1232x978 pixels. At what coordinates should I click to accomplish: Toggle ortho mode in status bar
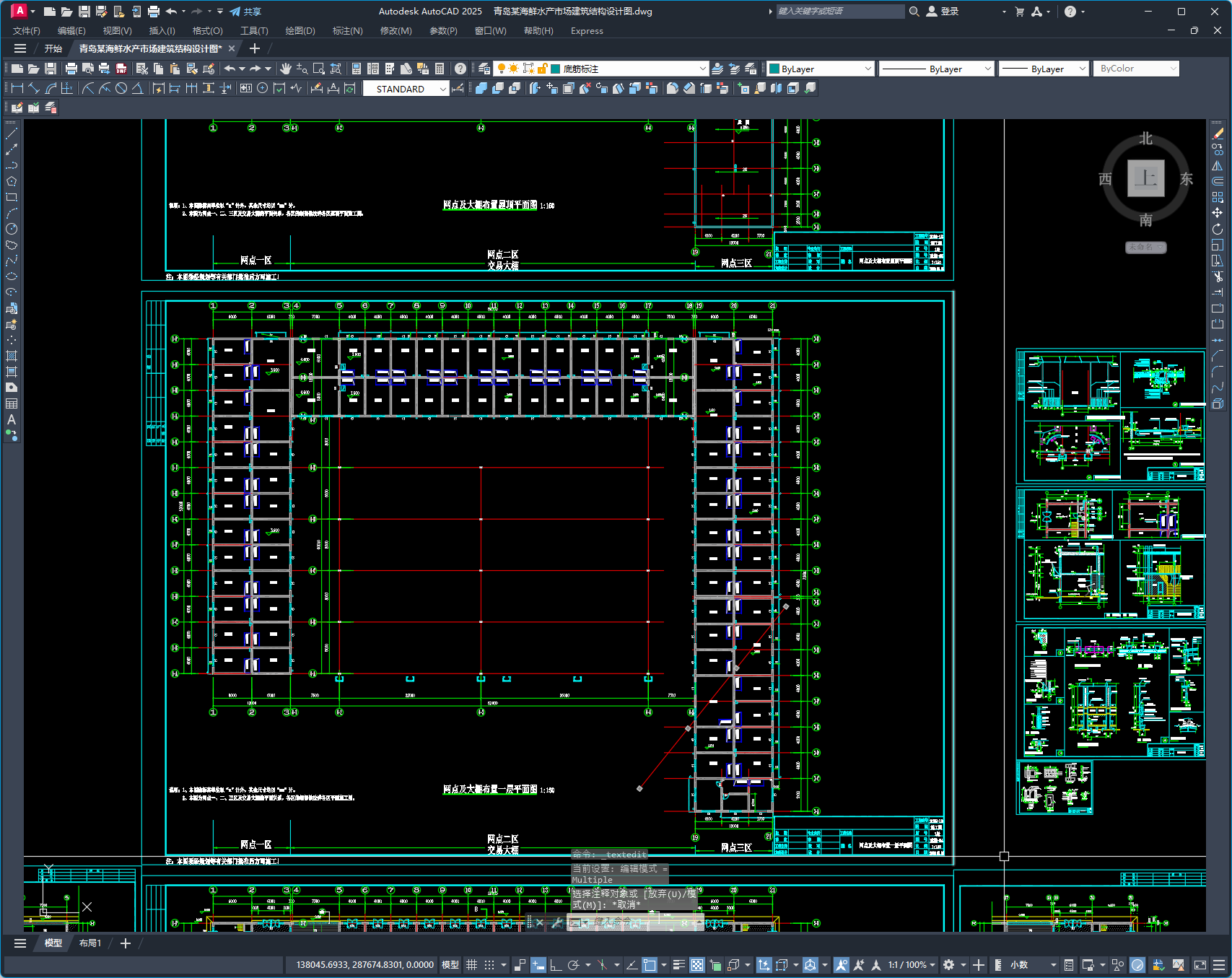pyautogui.click(x=556, y=965)
